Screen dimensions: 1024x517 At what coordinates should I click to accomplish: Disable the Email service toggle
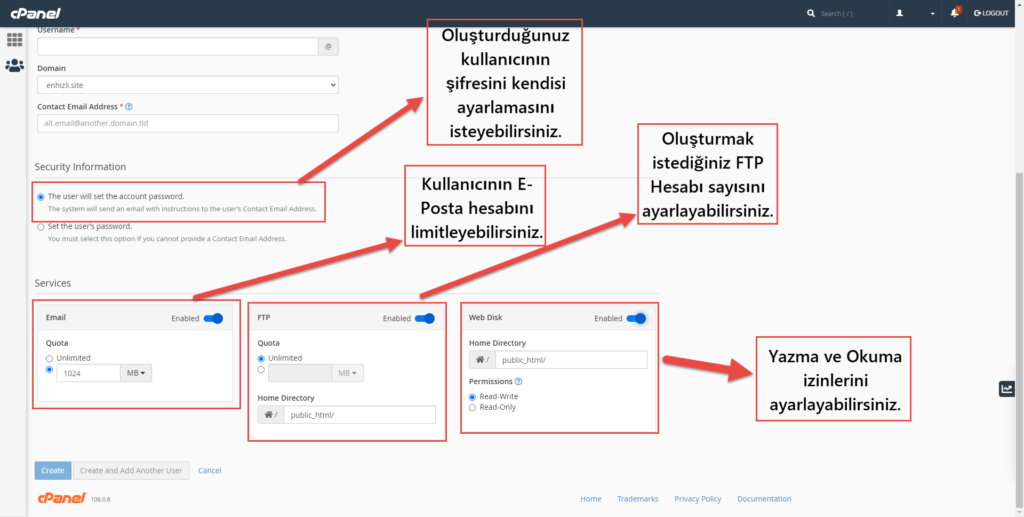coord(213,318)
